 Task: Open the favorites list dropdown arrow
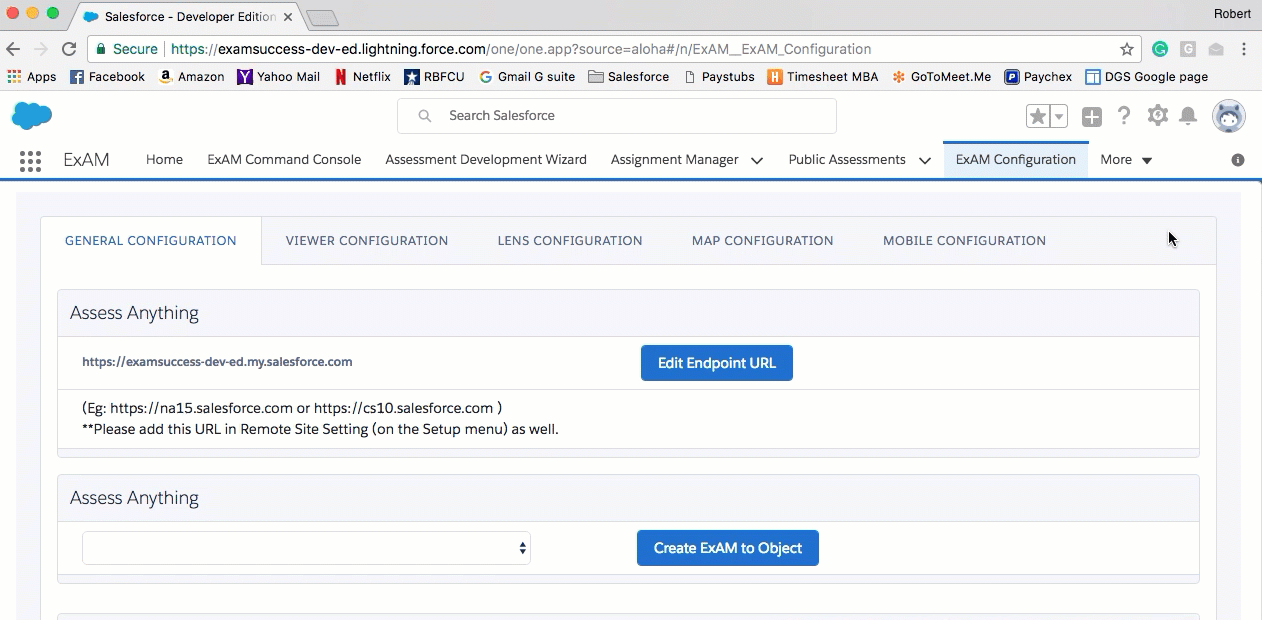point(1059,117)
